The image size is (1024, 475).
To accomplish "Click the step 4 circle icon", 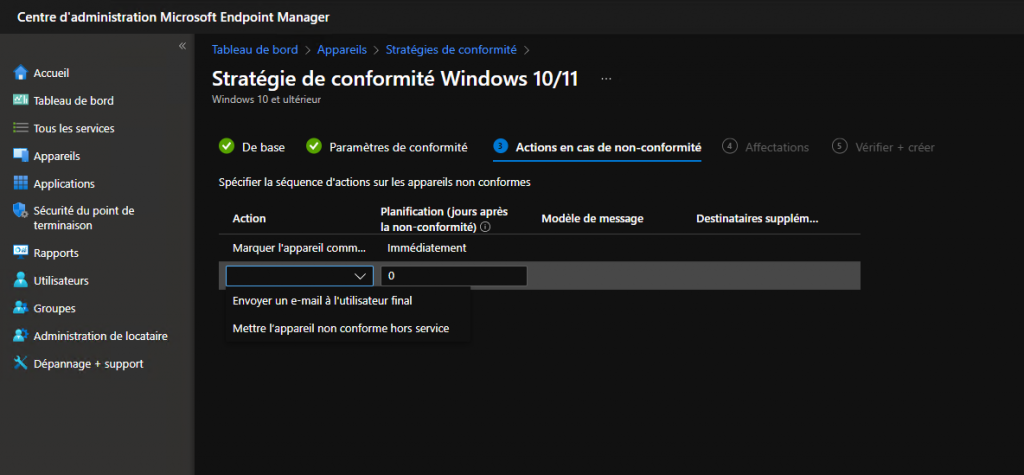I will 729,146.
